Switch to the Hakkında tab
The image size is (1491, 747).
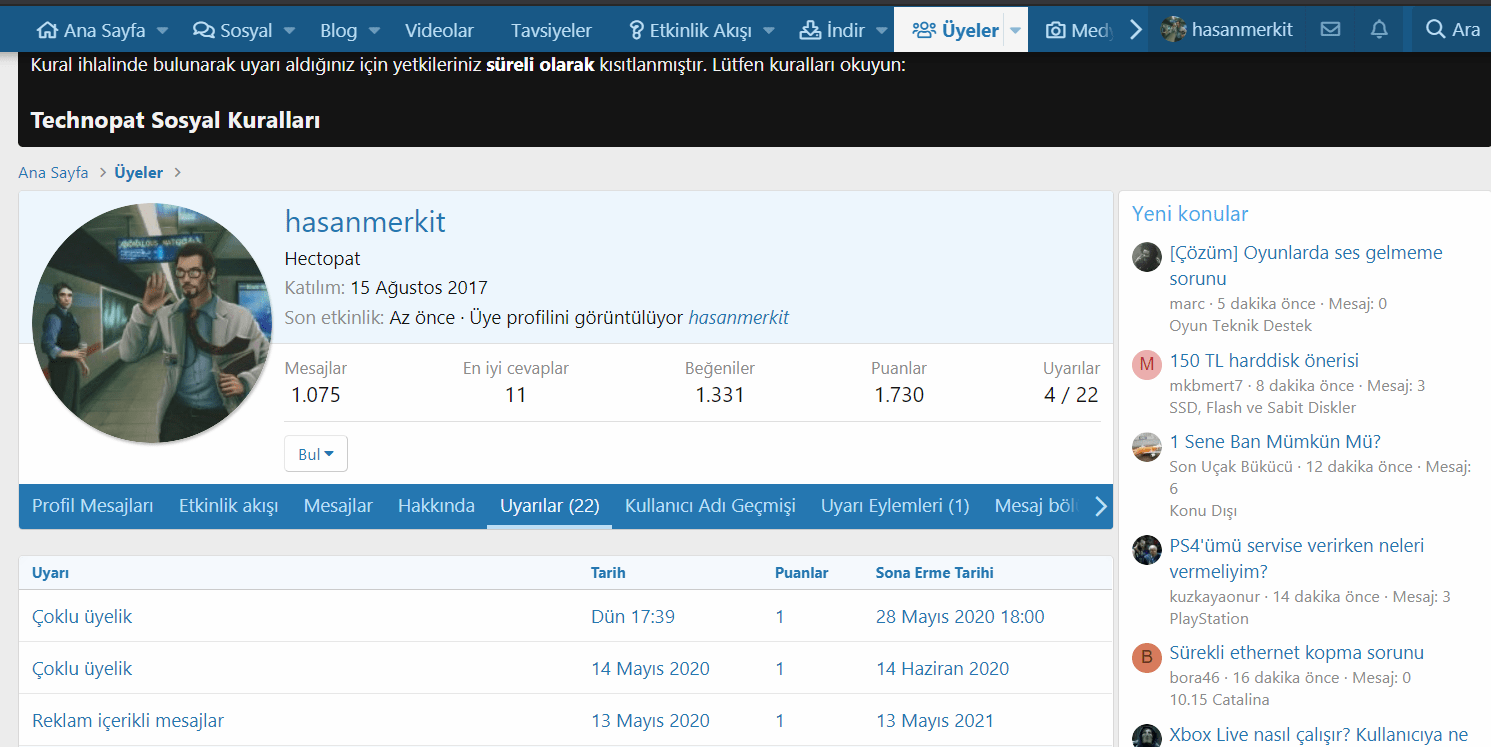click(x=436, y=506)
